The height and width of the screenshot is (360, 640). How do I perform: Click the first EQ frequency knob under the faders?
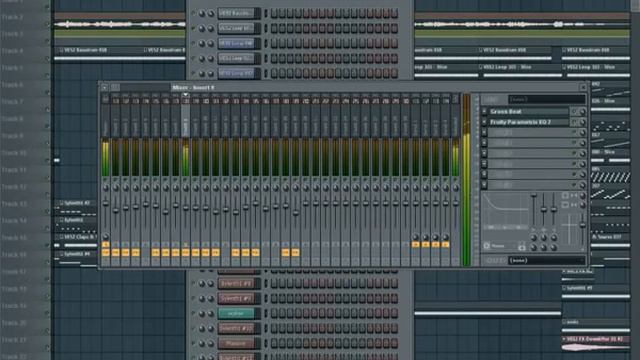pos(533,238)
